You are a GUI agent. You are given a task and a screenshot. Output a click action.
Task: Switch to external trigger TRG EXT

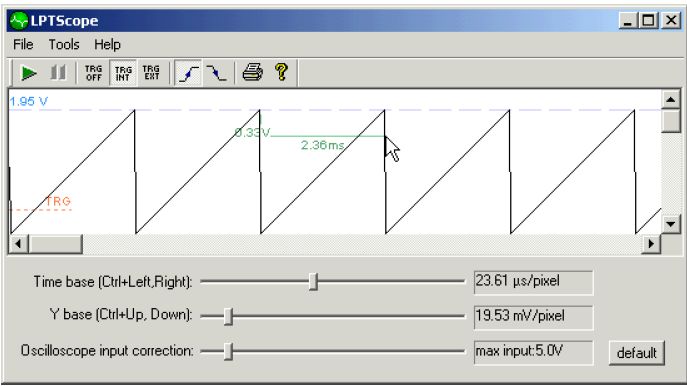[152, 73]
